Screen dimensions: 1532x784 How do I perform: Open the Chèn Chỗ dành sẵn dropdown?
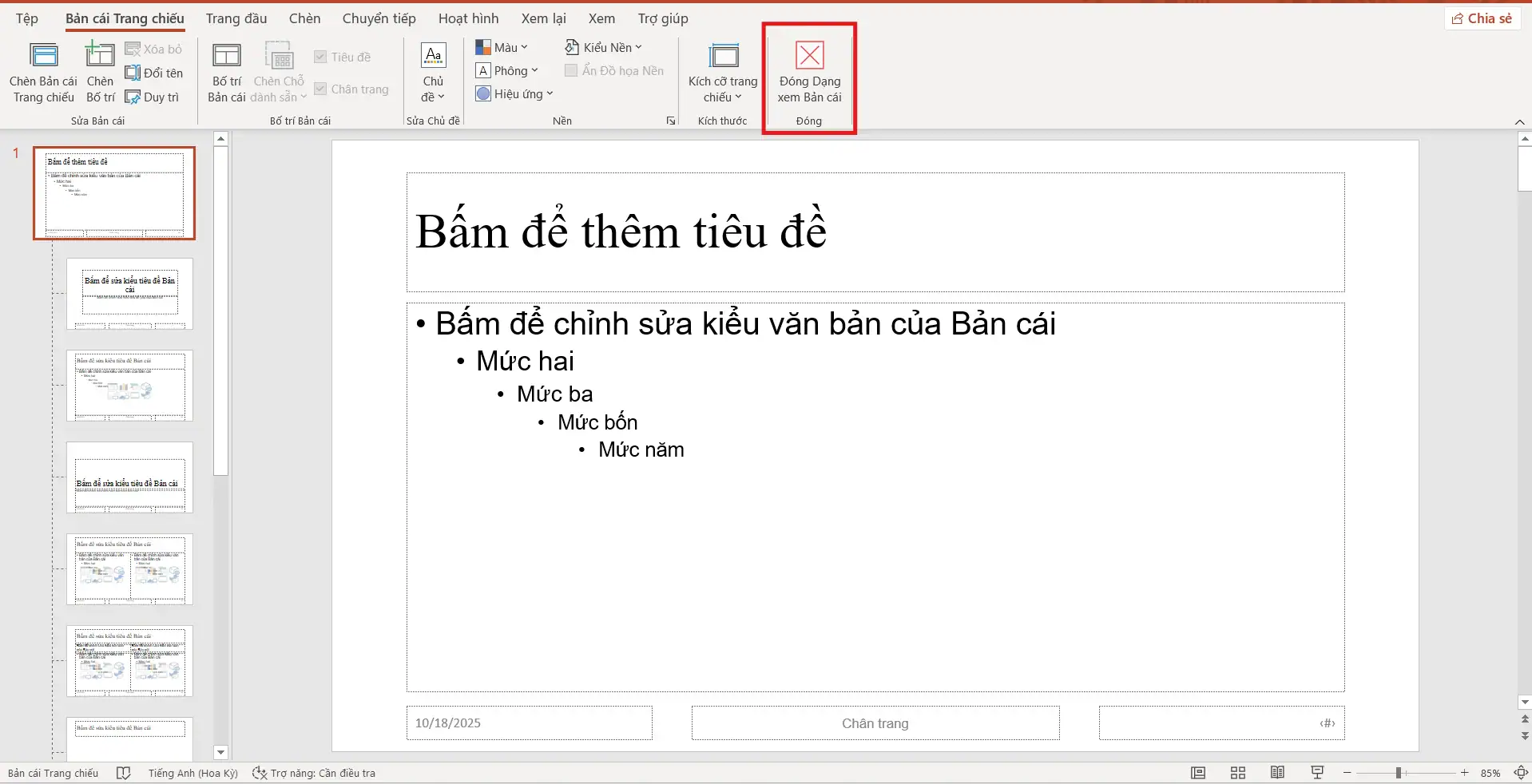278,72
